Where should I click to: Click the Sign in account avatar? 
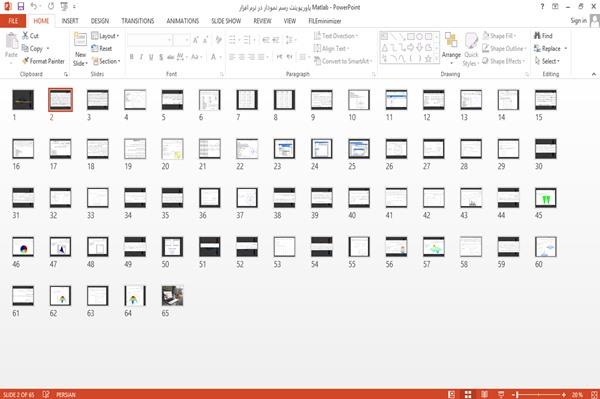tap(595, 21)
